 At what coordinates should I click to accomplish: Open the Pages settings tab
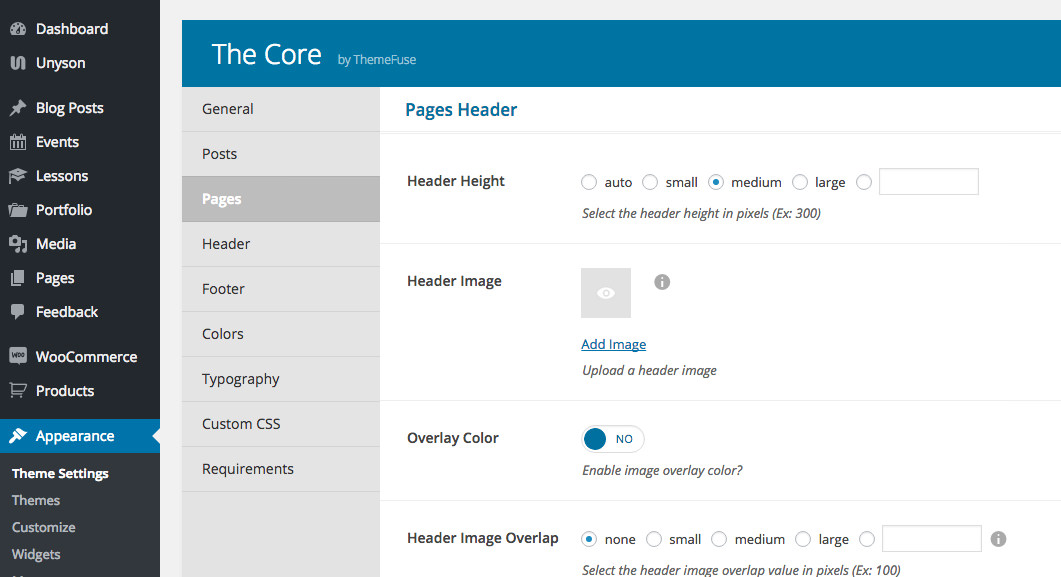pyautogui.click(x=281, y=199)
